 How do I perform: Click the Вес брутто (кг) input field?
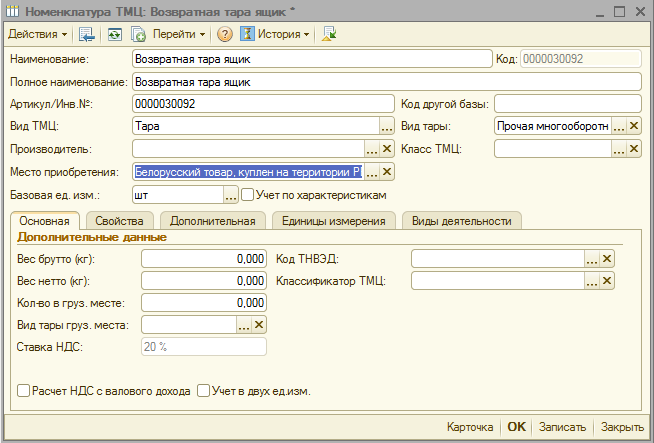click(x=204, y=258)
